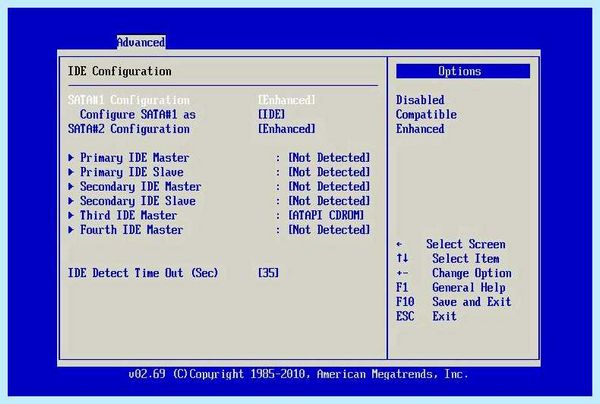The height and width of the screenshot is (404, 600).
Task: Open Third IDE Master ATAPI CDROM entry
Action: click(x=219, y=215)
